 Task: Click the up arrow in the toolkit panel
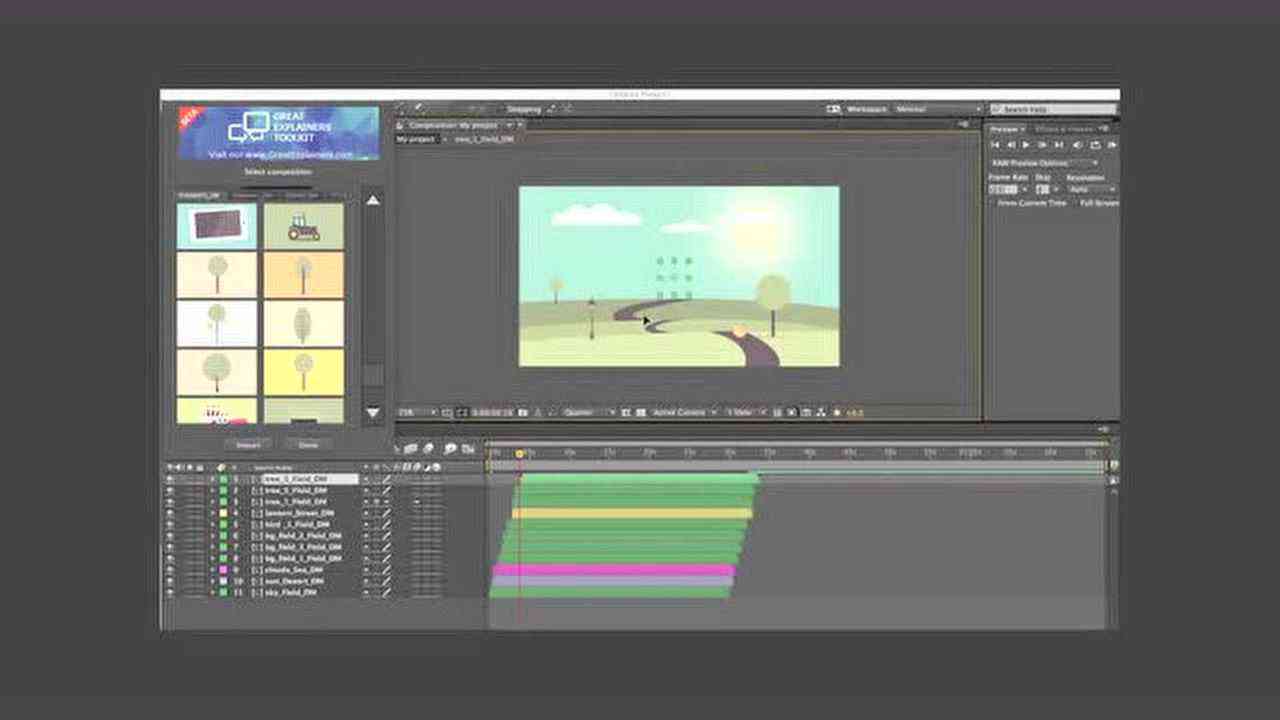[373, 201]
